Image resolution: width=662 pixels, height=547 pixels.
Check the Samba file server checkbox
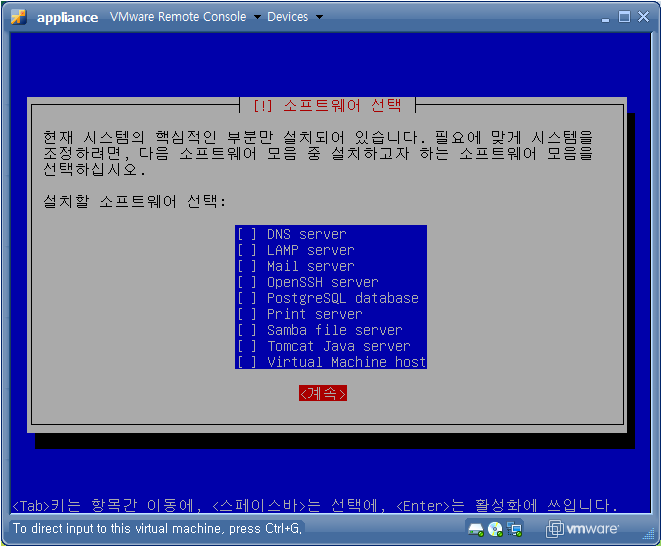pos(247,330)
